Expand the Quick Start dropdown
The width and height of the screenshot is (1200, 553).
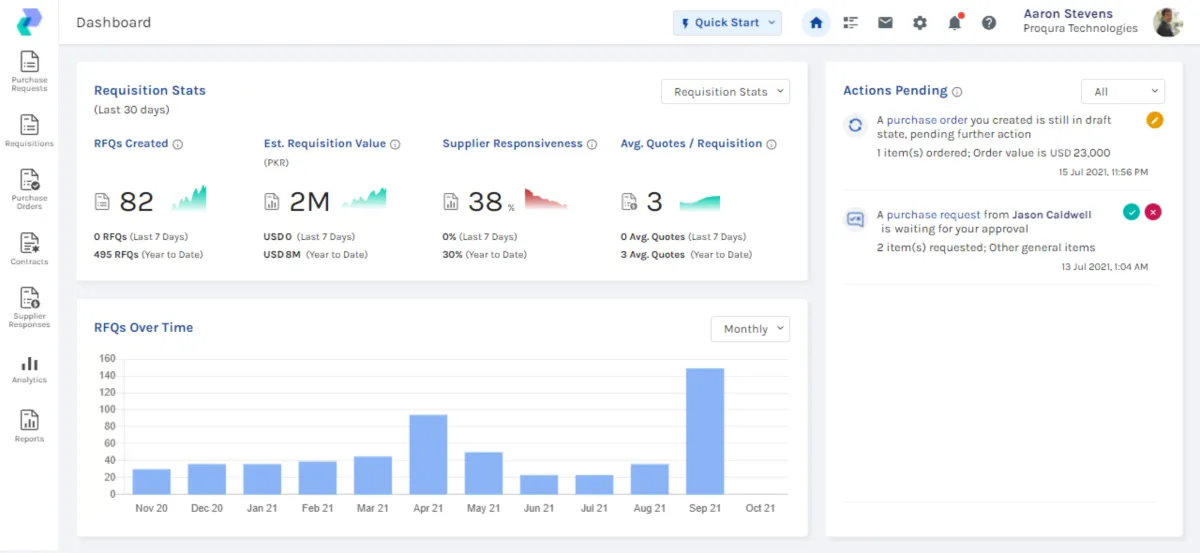click(x=727, y=23)
